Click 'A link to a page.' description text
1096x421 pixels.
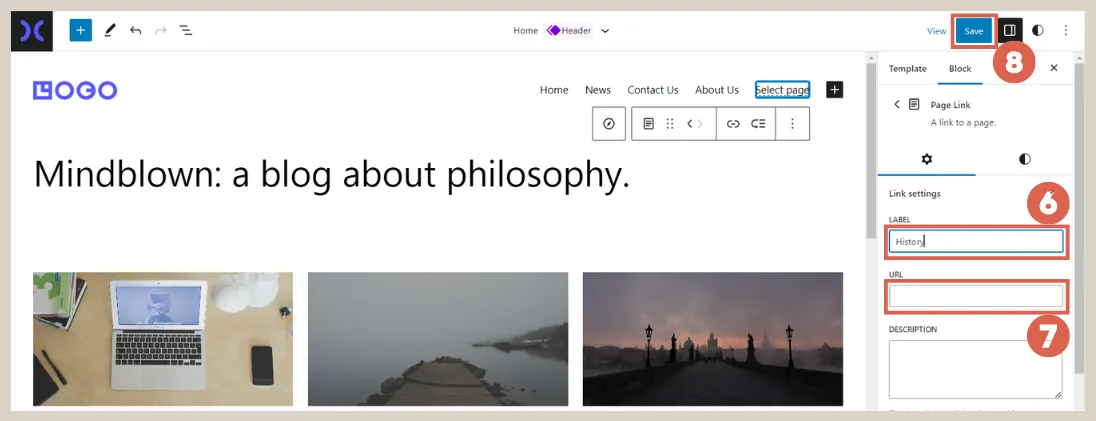click(963, 122)
